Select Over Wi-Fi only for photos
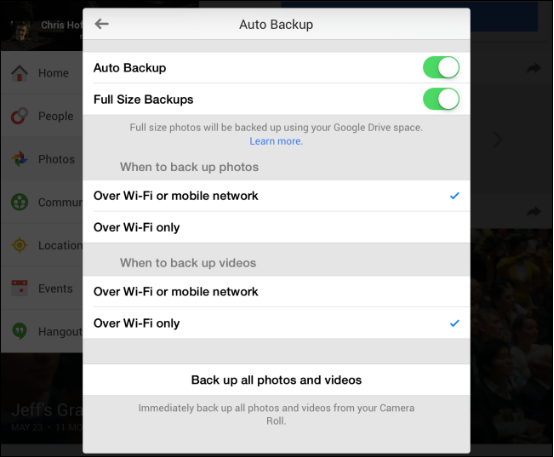554x457 pixels. [x=276, y=227]
